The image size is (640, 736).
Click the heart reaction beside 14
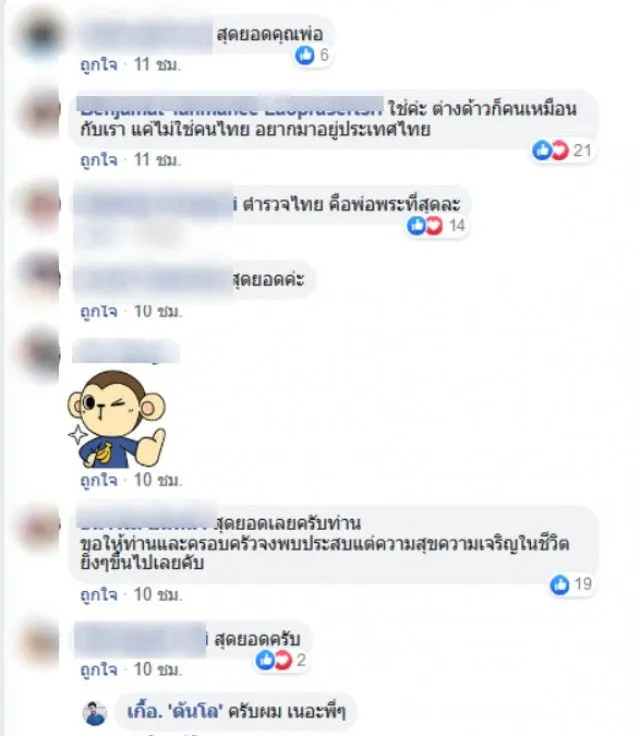point(434,226)
